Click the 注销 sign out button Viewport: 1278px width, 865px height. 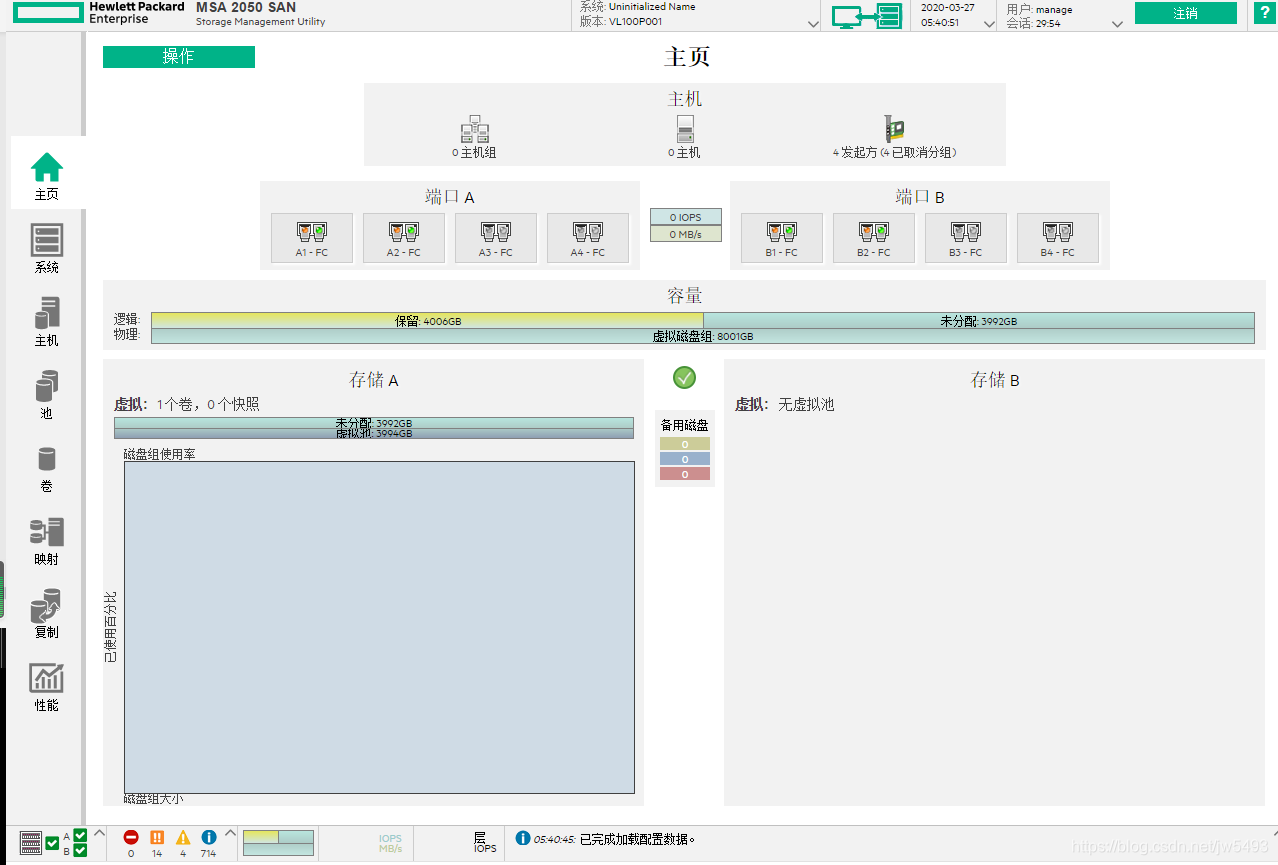click(1186, 13)
